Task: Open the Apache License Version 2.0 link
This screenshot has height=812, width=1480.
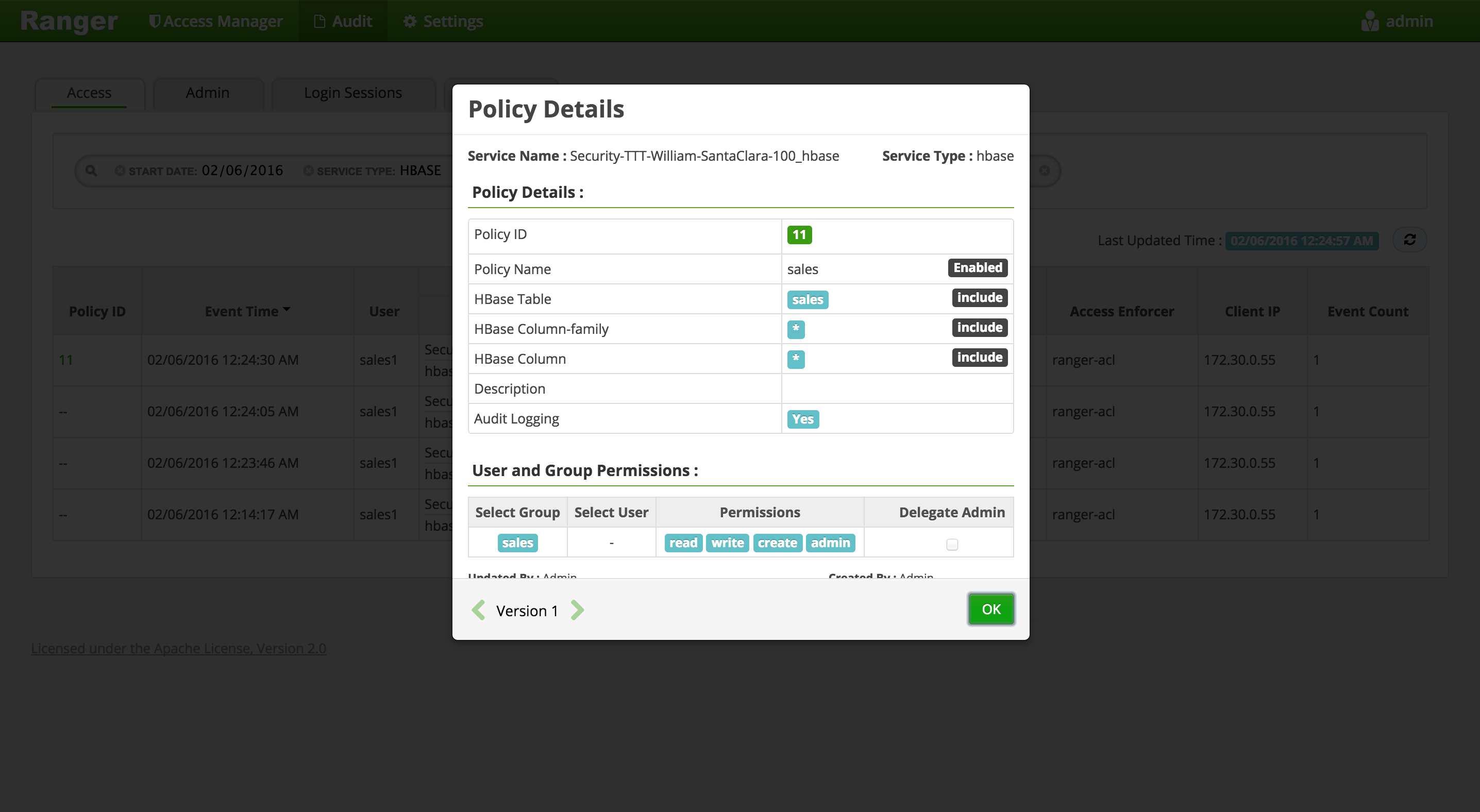Action: click(x=179, y=648)
